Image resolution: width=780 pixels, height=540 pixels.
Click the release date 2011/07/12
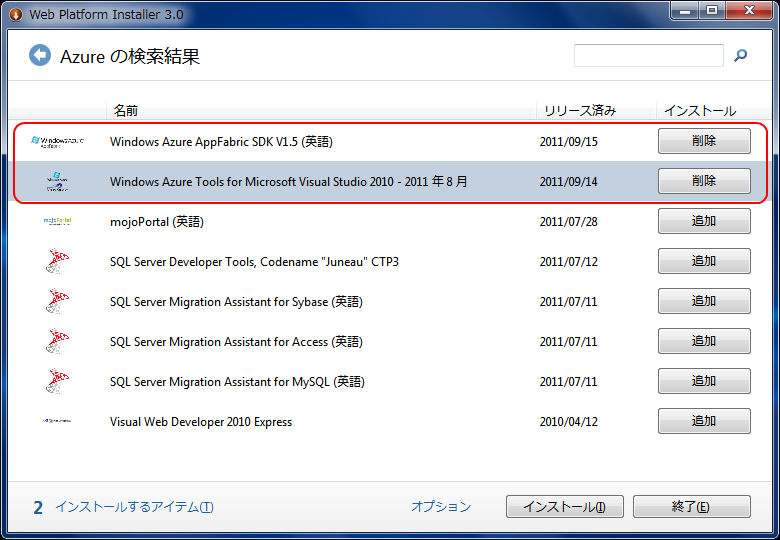tap(569, 262)
